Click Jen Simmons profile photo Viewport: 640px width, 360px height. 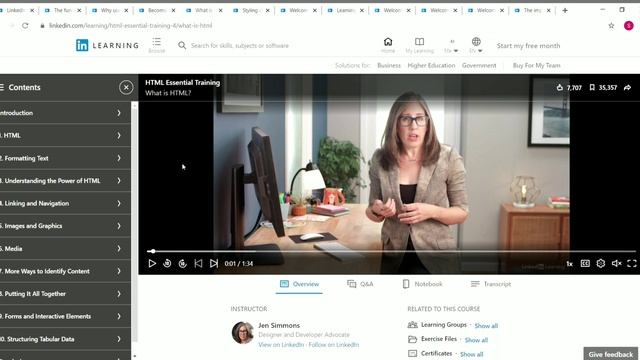[243, 333]
